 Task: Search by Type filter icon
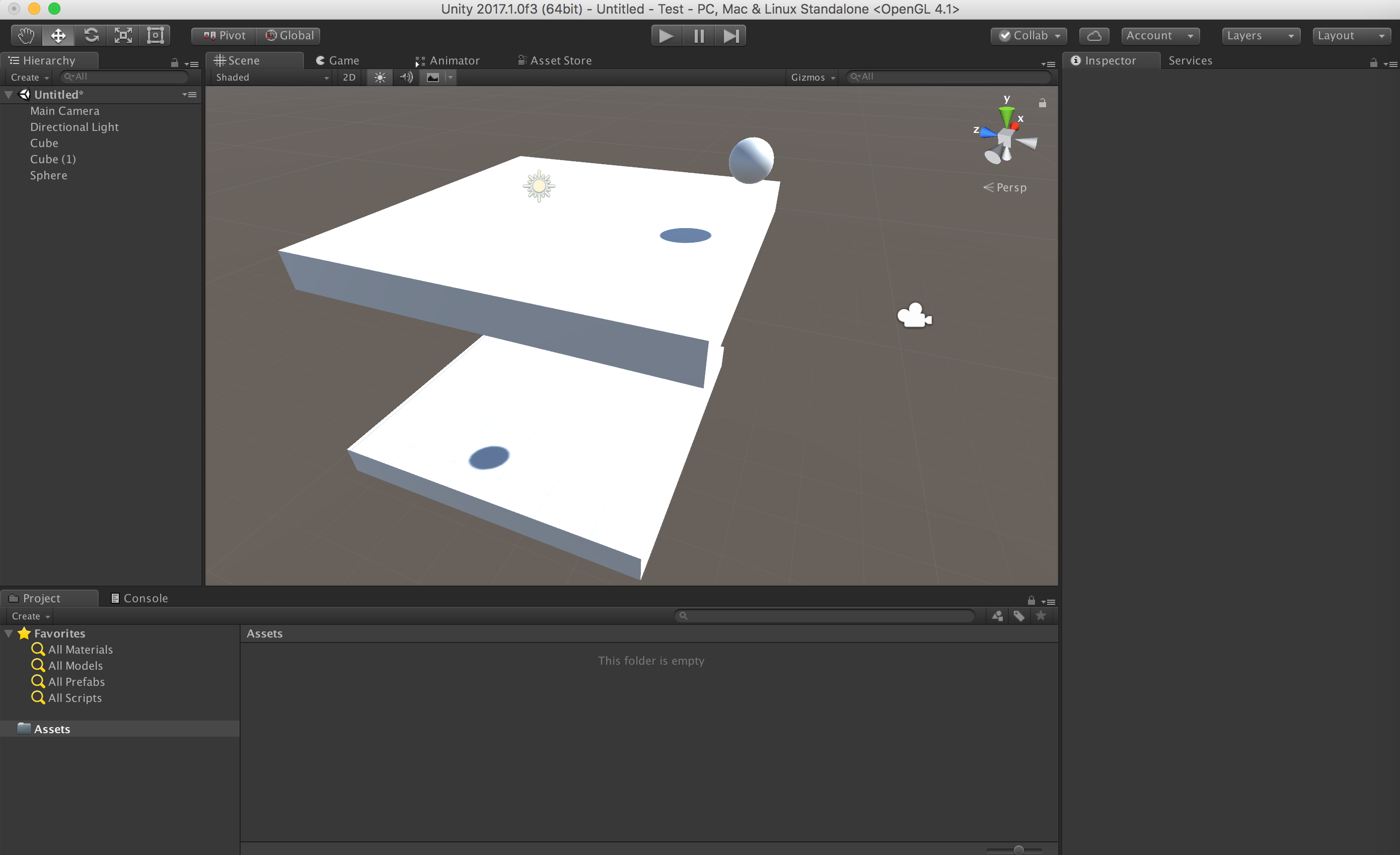pos(997,616)
